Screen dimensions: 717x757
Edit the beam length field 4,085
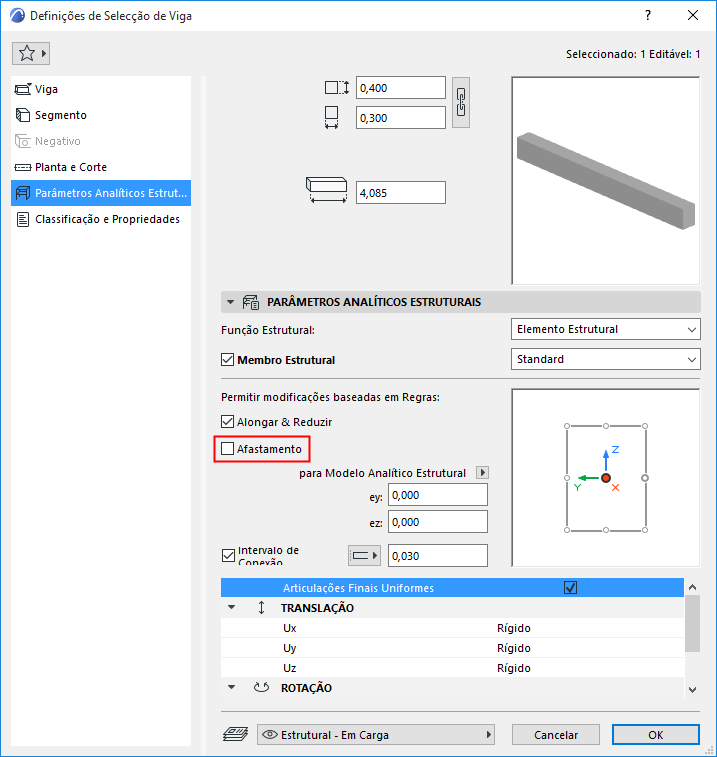[401, 193]
